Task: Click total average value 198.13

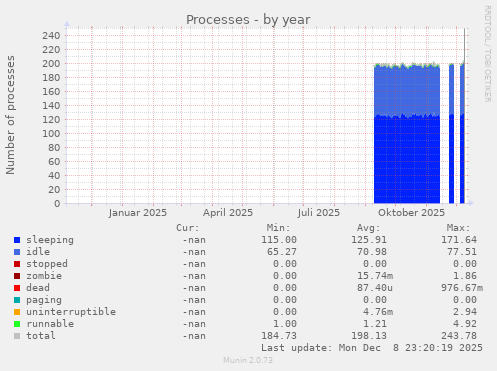Action: (369, 336)
